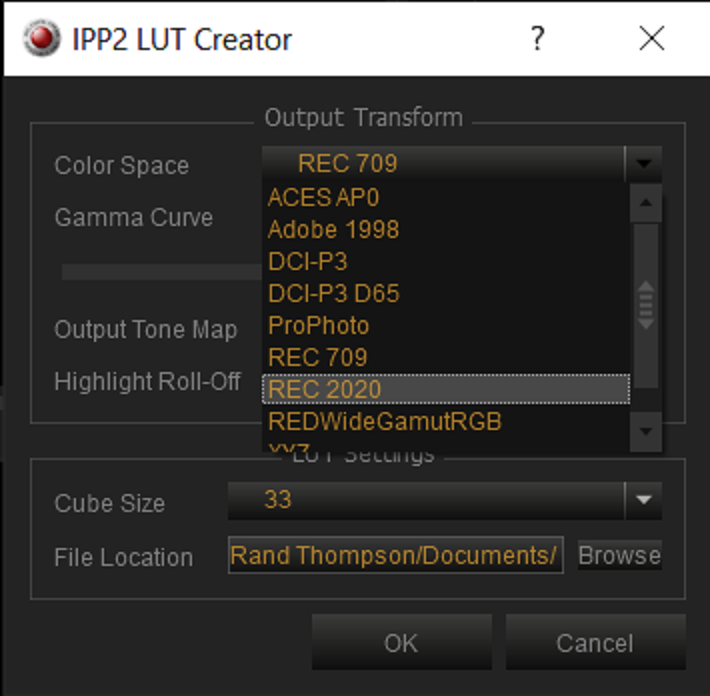Click the Color Space label
Viewport: 710px width, 696px height.
pyautogui.click(x=122, y=166)
